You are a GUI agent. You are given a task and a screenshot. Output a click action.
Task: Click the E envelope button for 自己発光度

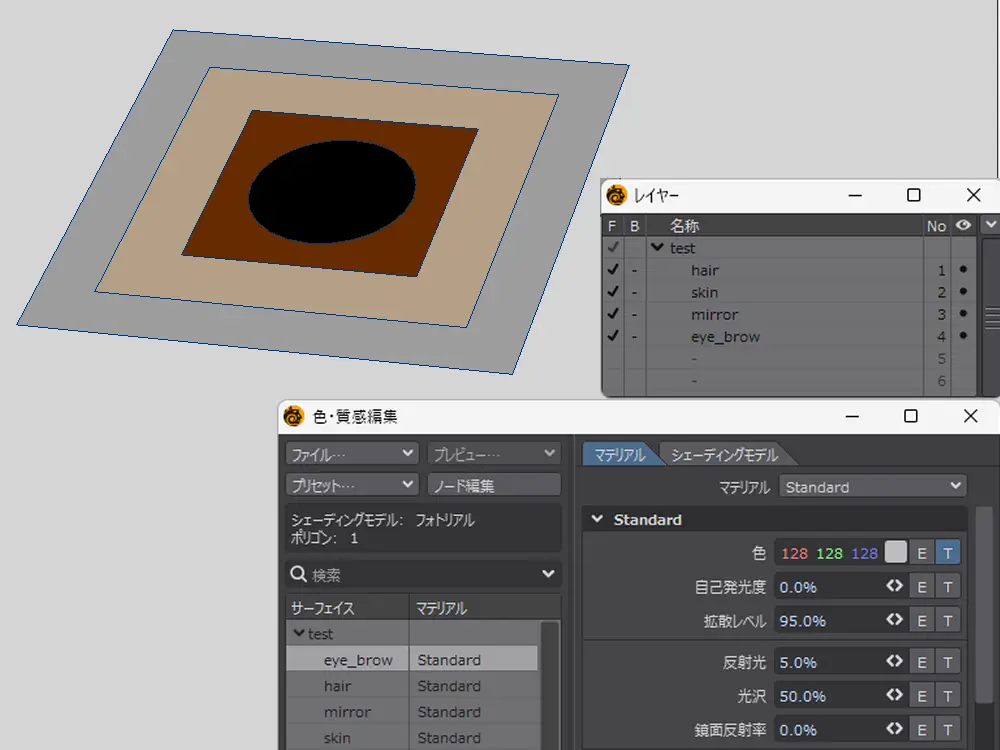pos(922,587)
